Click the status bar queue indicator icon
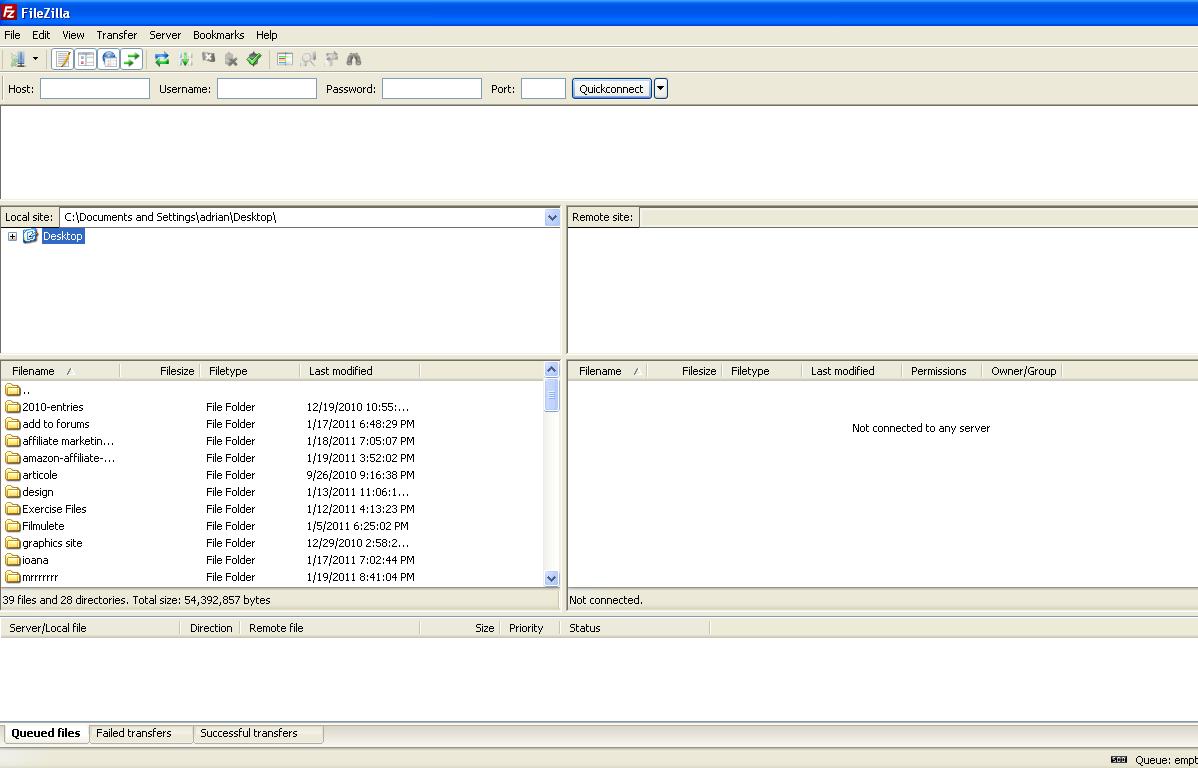 [1119, 760]
